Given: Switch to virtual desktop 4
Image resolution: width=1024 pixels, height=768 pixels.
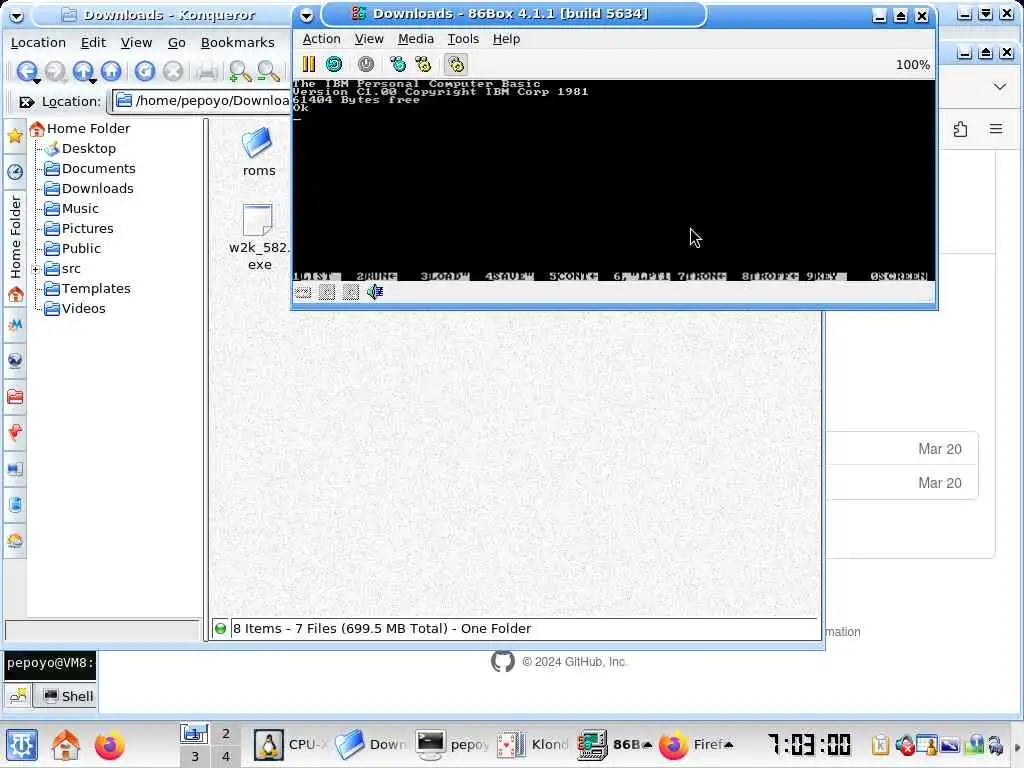Looking at the screenshot, I should click(x=225, y=756).
